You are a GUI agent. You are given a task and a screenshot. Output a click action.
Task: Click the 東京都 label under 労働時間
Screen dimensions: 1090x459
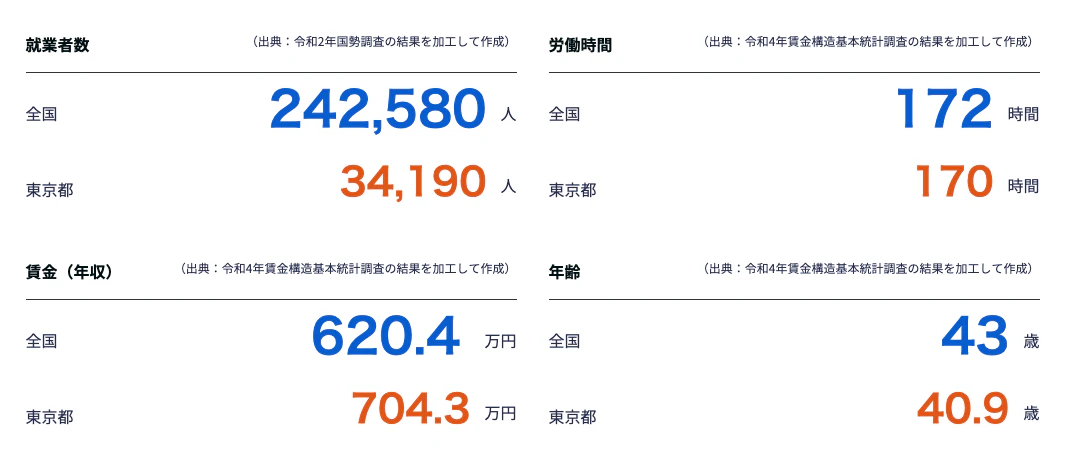[572, 189]
